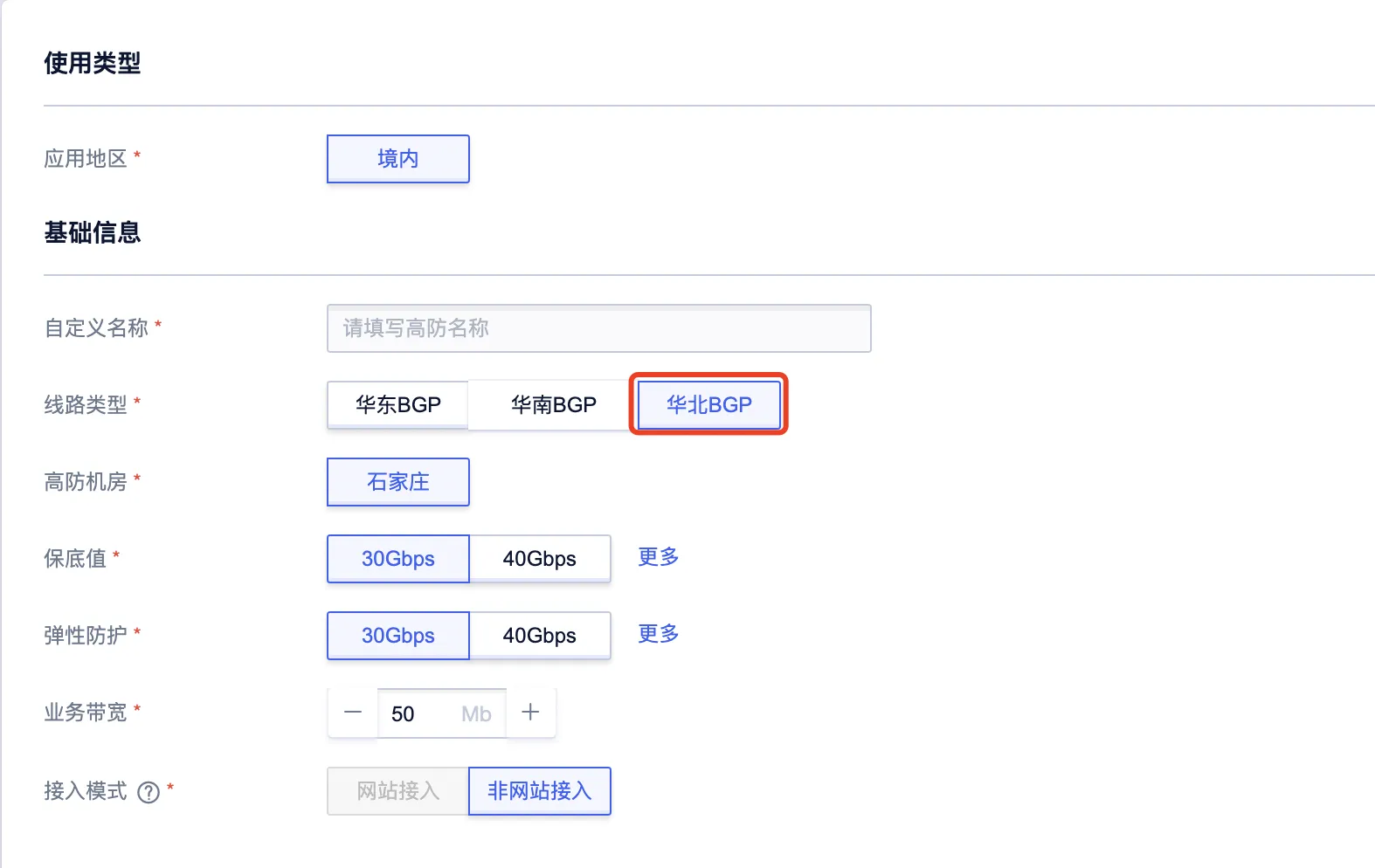1375x868 pixels.
Task: Click the 线路类型 field label
Action: (86, 405)
